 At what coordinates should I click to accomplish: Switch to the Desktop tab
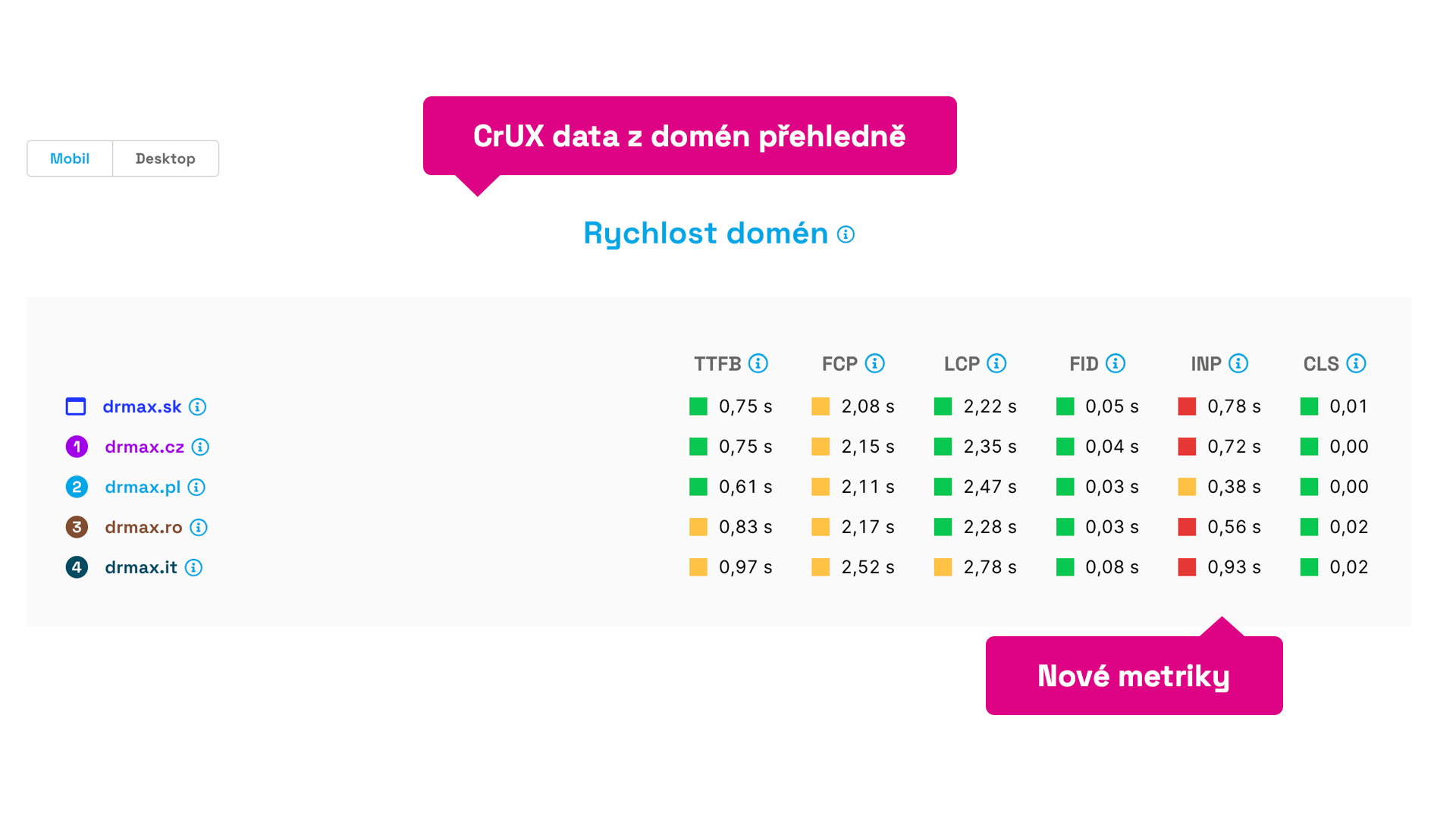pyautogui.click(x=165, y=158)
